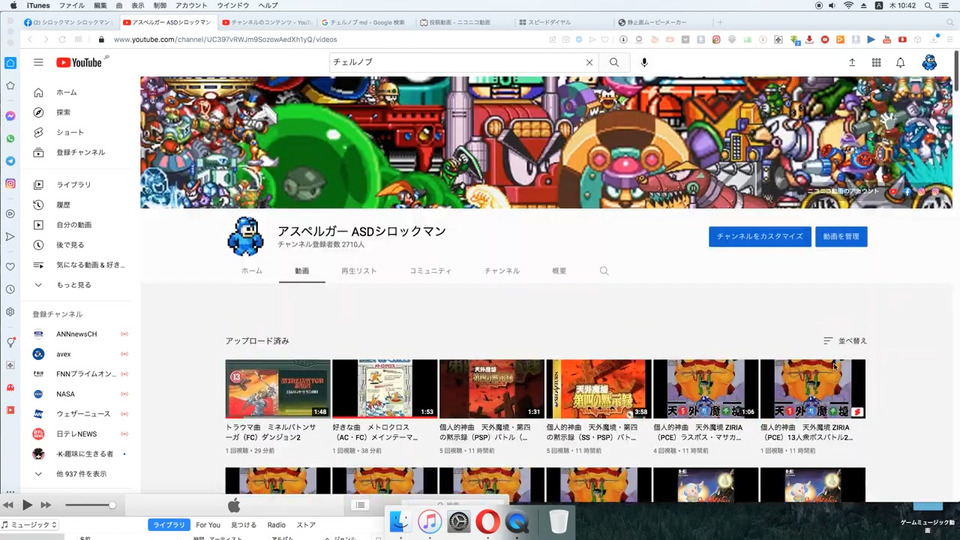Open account avatar menu
Screen dimensions: 960x540
tap(929, 62)
